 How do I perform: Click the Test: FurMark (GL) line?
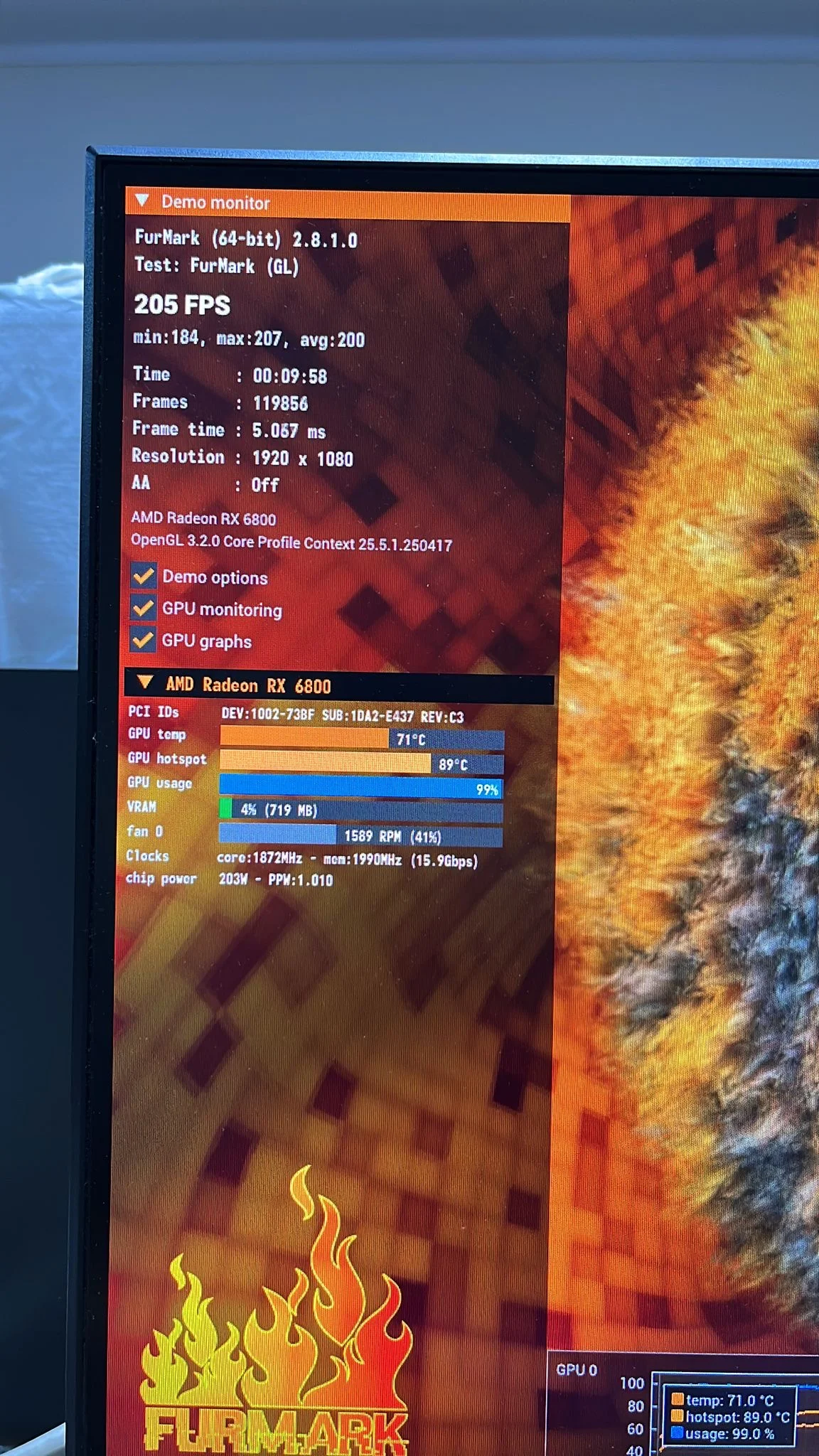(x=217, y=265)
